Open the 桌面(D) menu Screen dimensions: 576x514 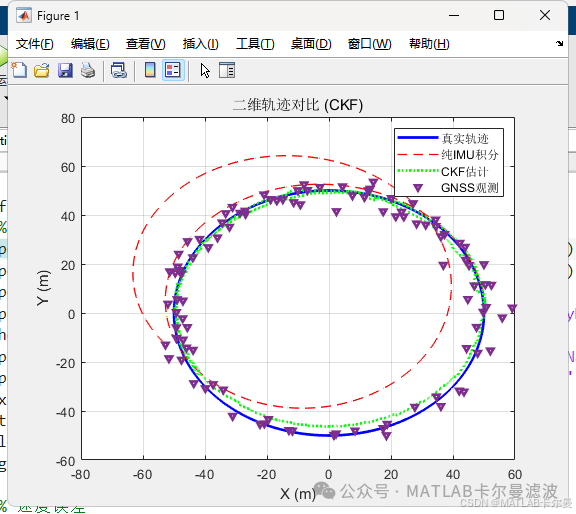click(311, 44)
